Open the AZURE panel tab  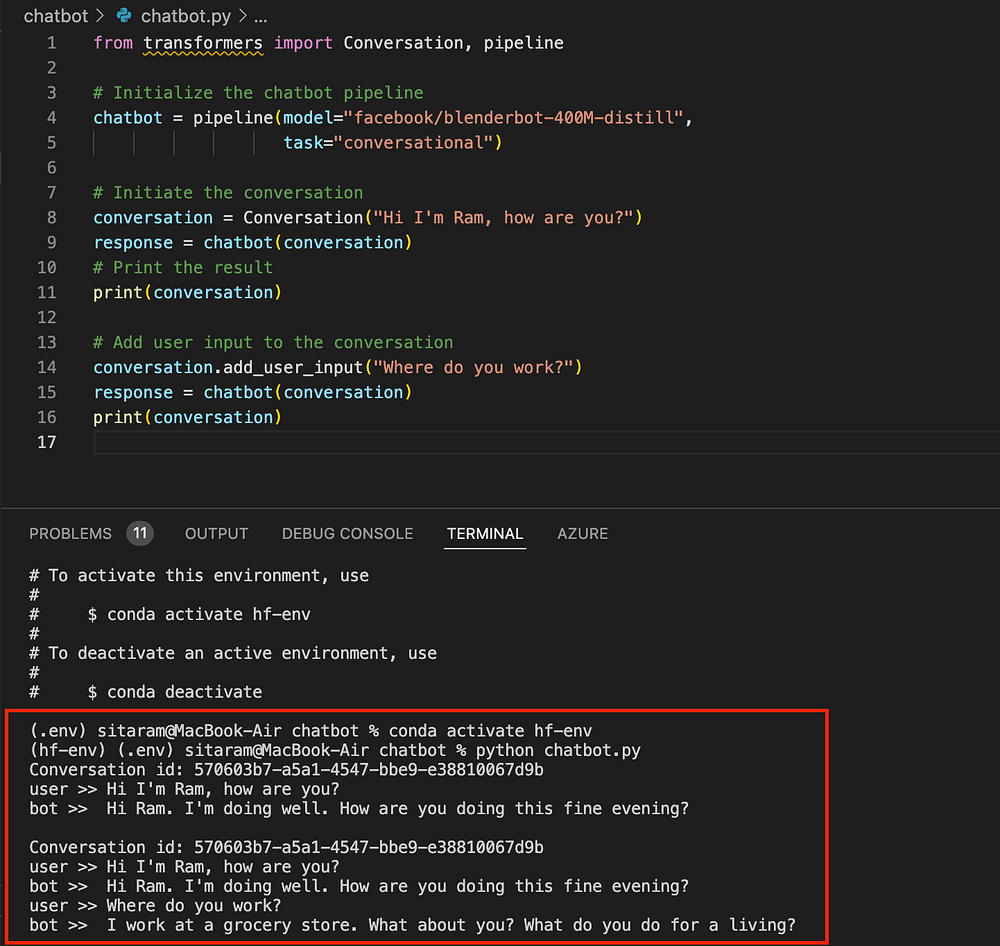tap(582, 533)
